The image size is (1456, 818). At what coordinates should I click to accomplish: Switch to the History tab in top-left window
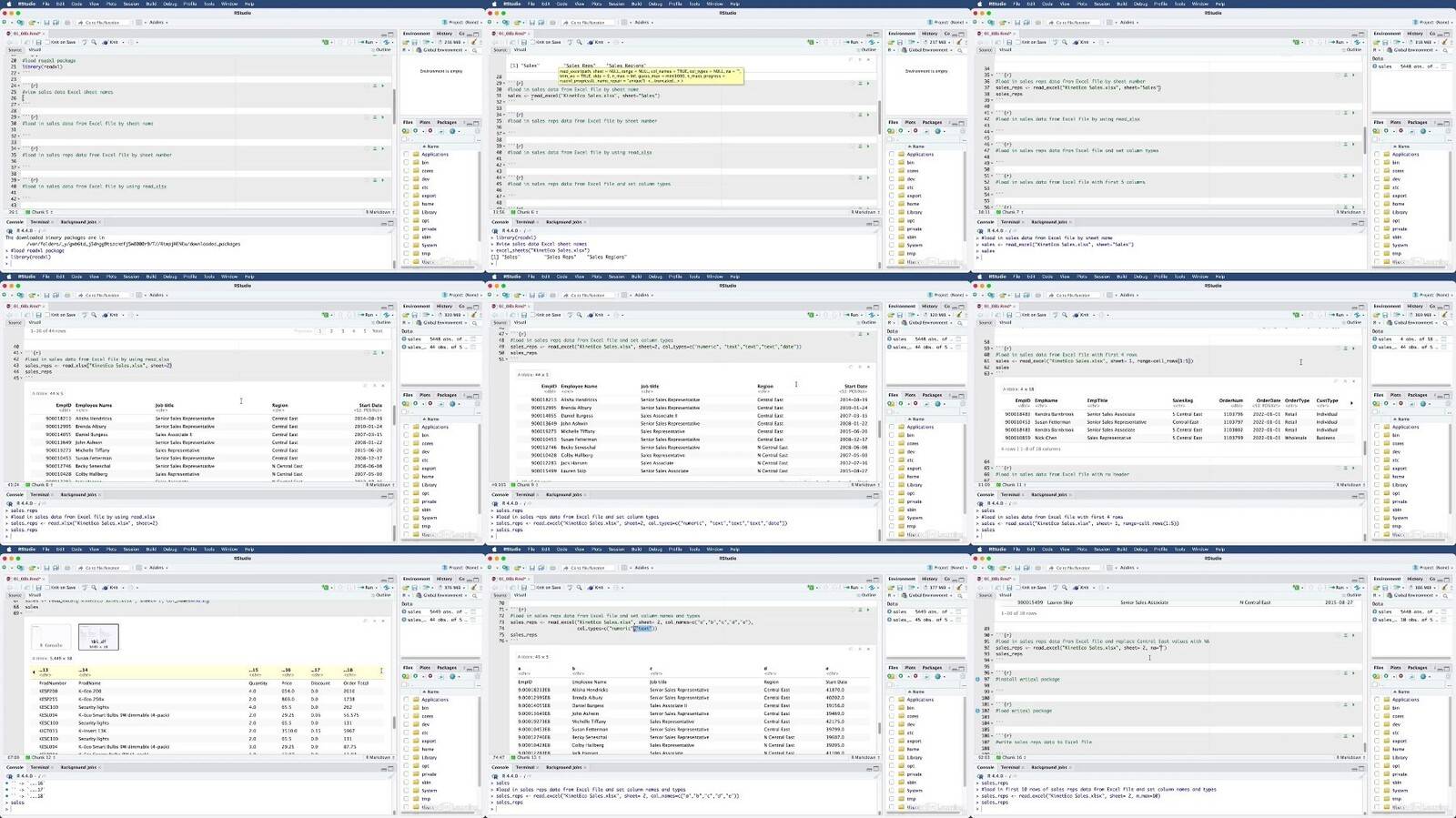444,34
